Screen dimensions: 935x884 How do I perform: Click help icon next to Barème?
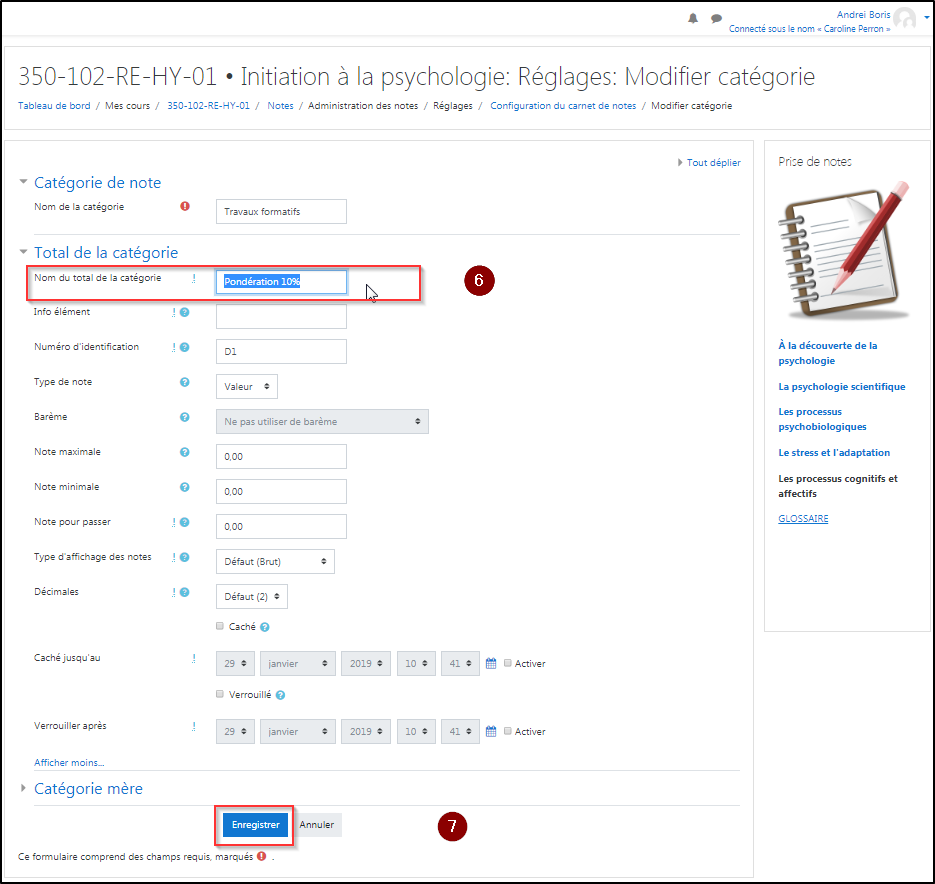click(x=184, y=417)
